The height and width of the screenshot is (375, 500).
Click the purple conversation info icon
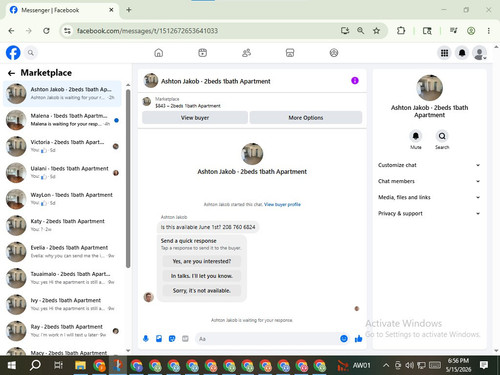tap(355, 81)
